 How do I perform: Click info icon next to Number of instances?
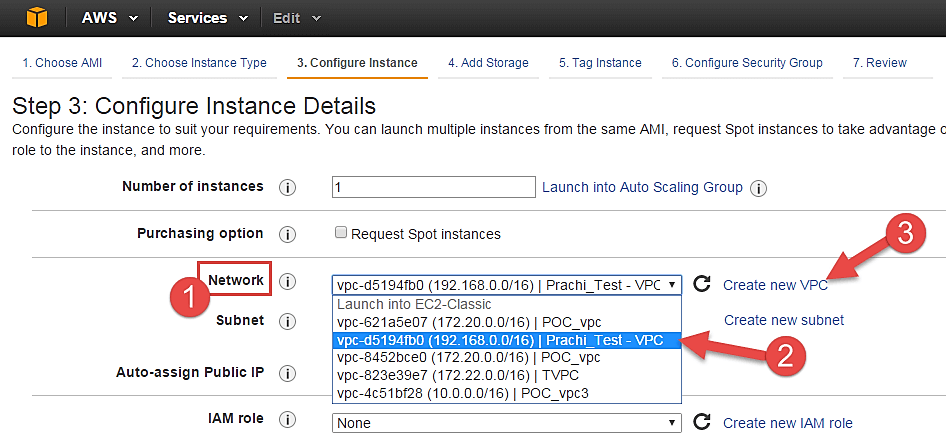tap(288, 188)
